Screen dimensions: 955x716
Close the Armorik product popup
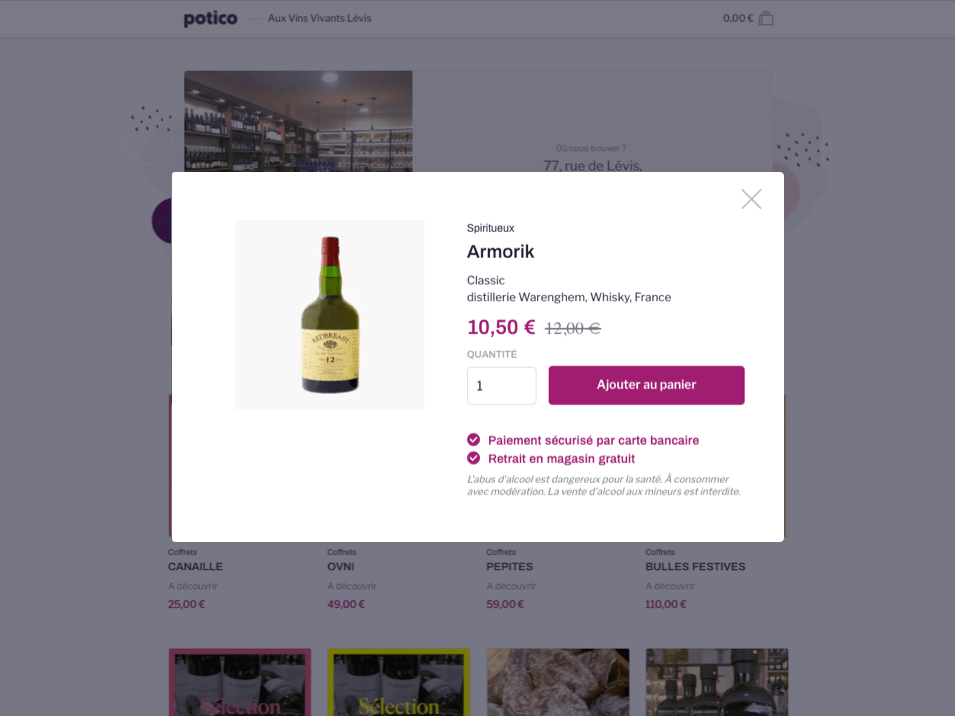[751, 199]
